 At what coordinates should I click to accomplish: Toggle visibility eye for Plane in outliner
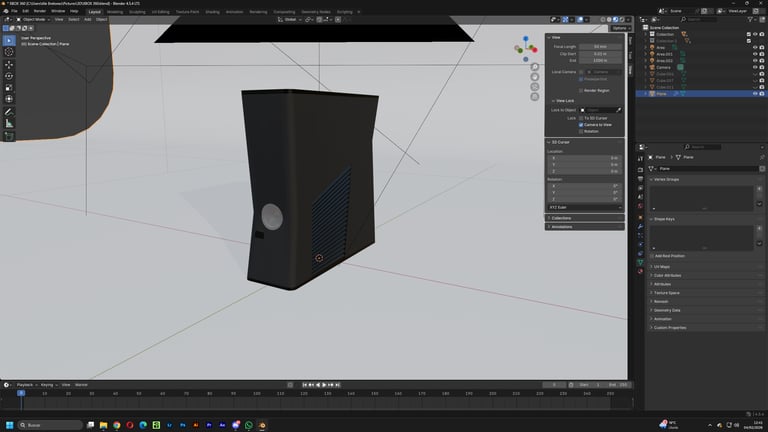[x=754, y=94]
